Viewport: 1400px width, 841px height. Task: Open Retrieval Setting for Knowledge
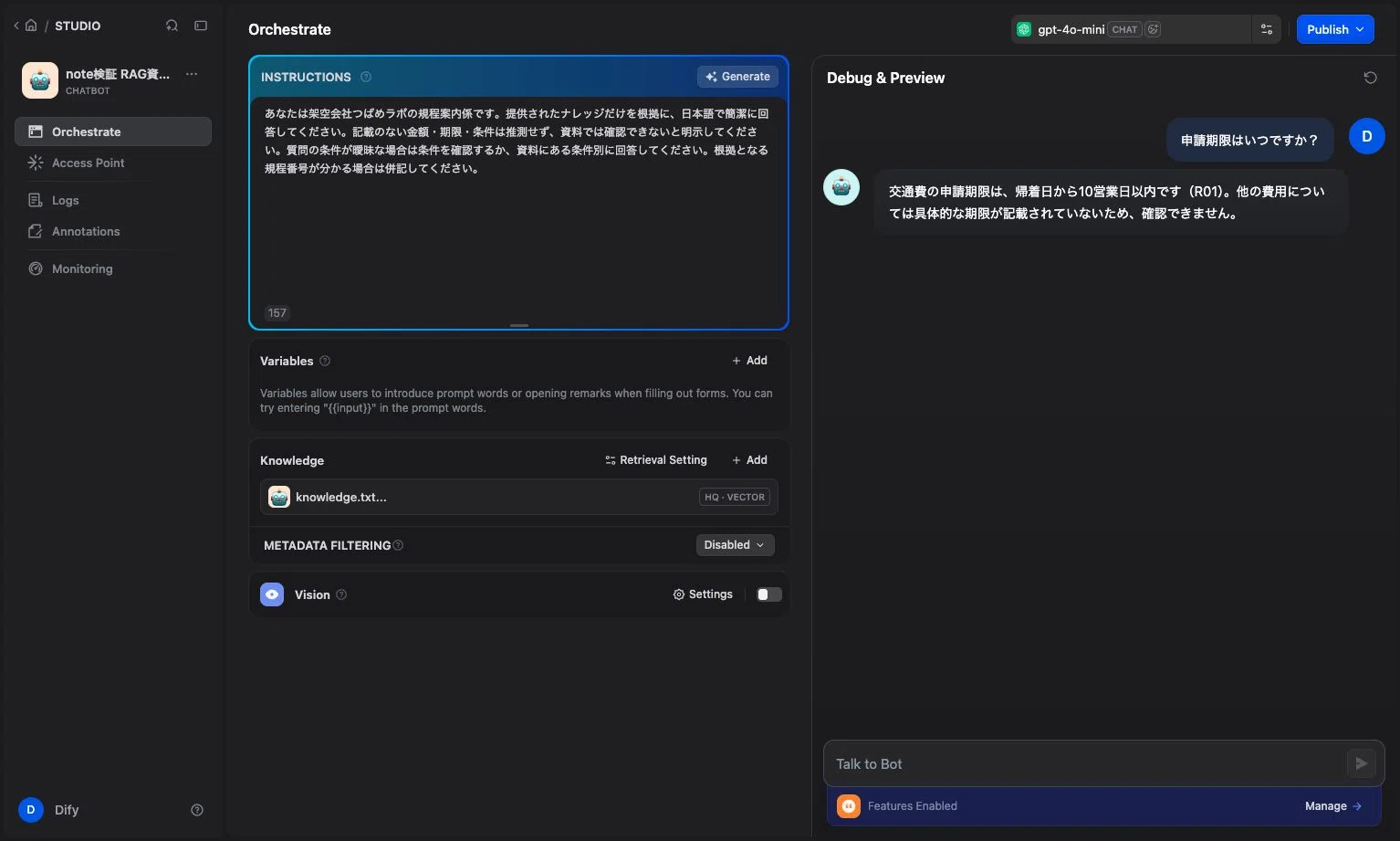coord(655,460)
